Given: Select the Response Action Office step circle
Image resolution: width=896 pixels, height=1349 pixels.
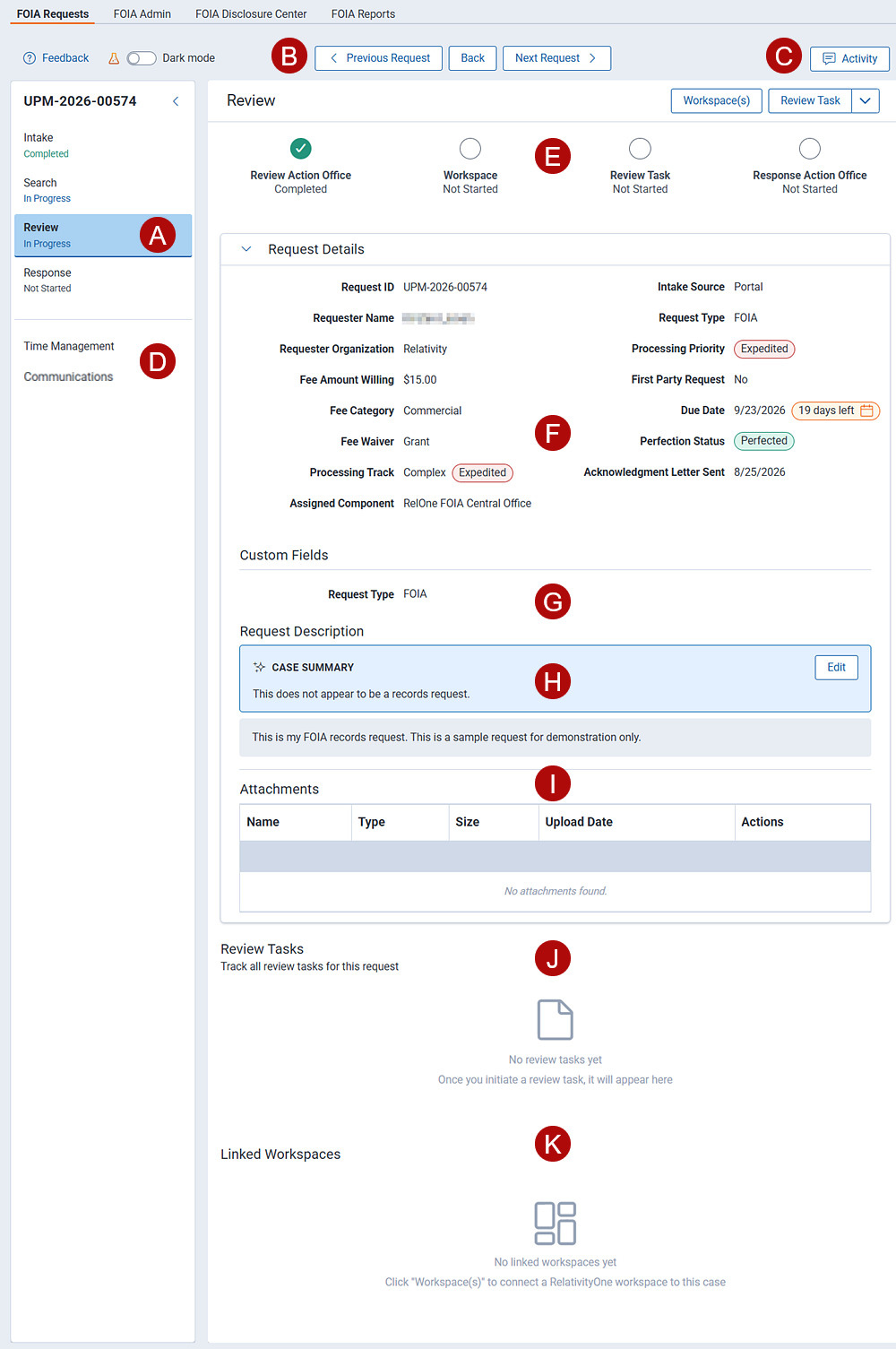Looking at the screenshot, I should coord(810,148).
